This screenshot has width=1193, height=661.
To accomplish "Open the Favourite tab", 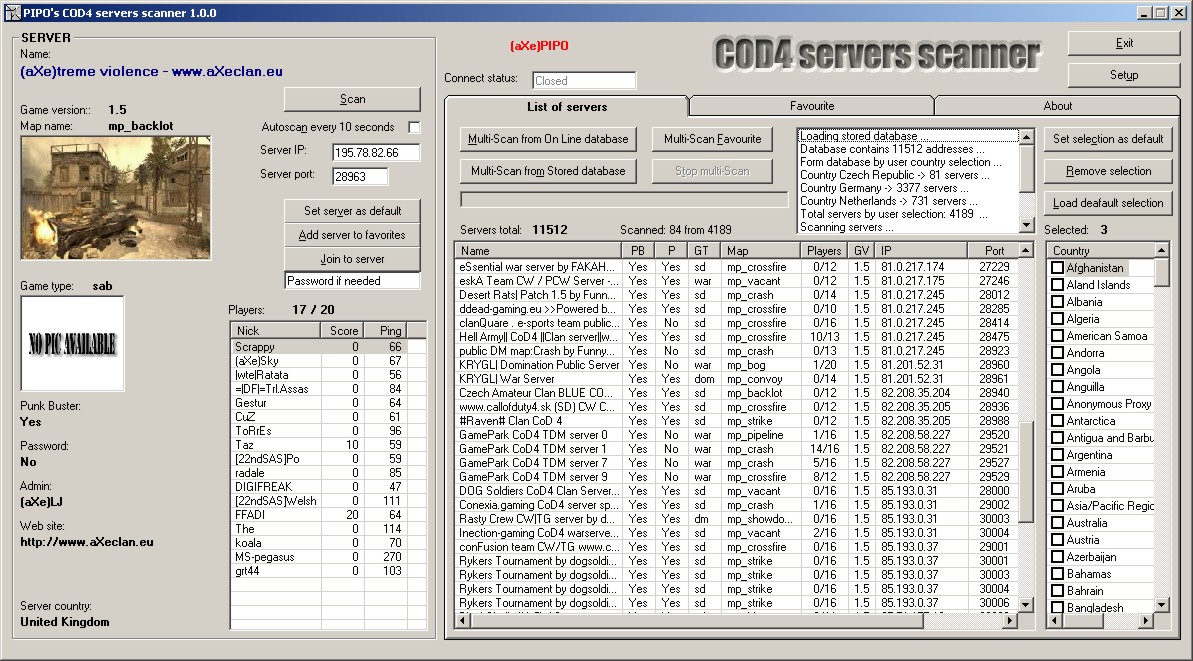I will point(811,106).
